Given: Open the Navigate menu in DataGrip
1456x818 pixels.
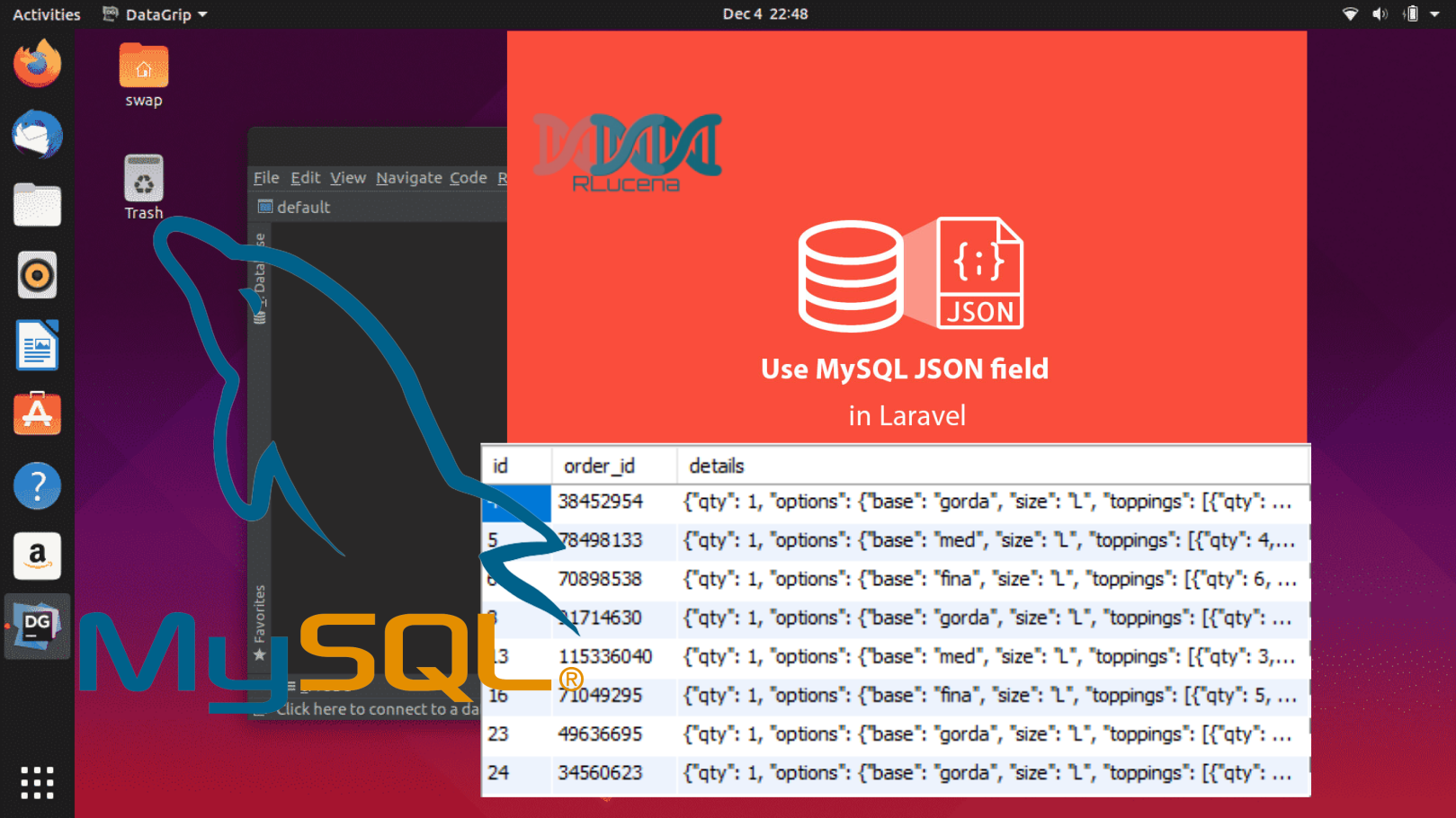Looking at the screenshot, I should (409, 178).
